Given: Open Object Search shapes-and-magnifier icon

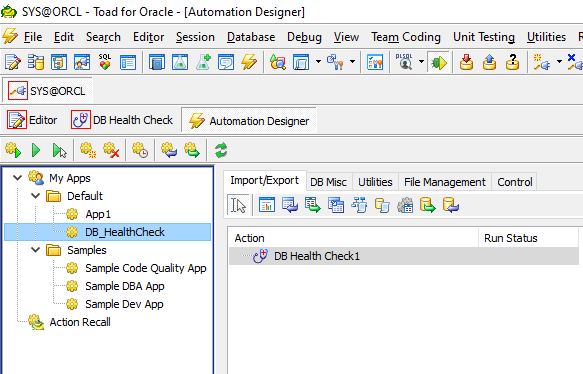Looking at the screenshot, I should coord(278,62).
